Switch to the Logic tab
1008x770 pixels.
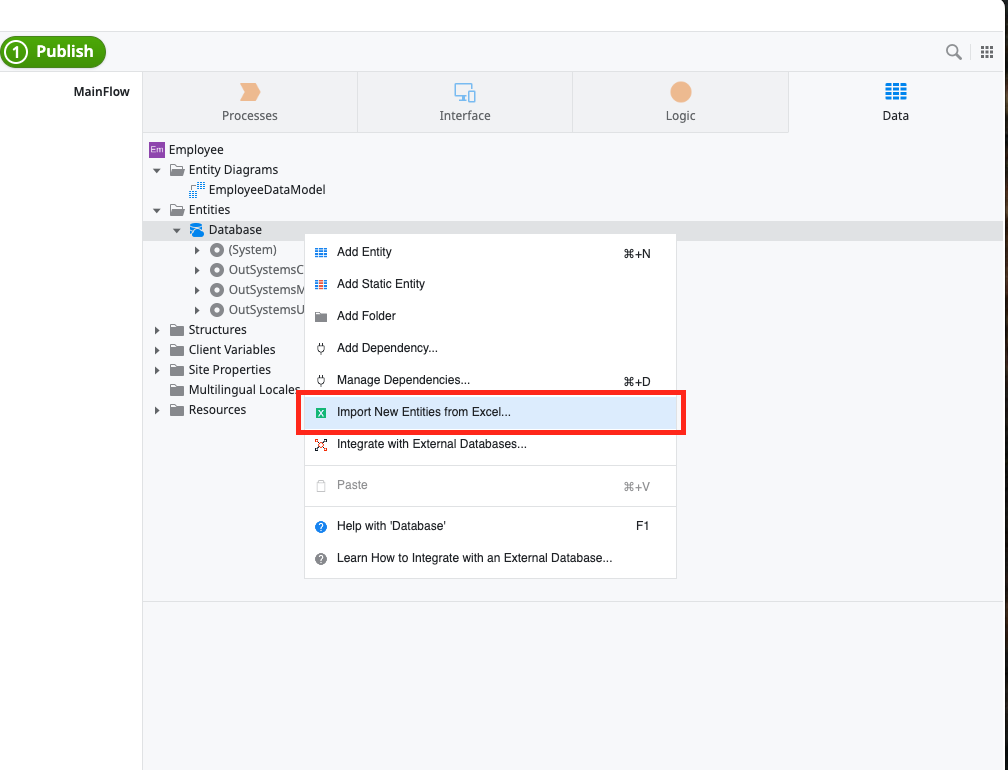[680, 102]
